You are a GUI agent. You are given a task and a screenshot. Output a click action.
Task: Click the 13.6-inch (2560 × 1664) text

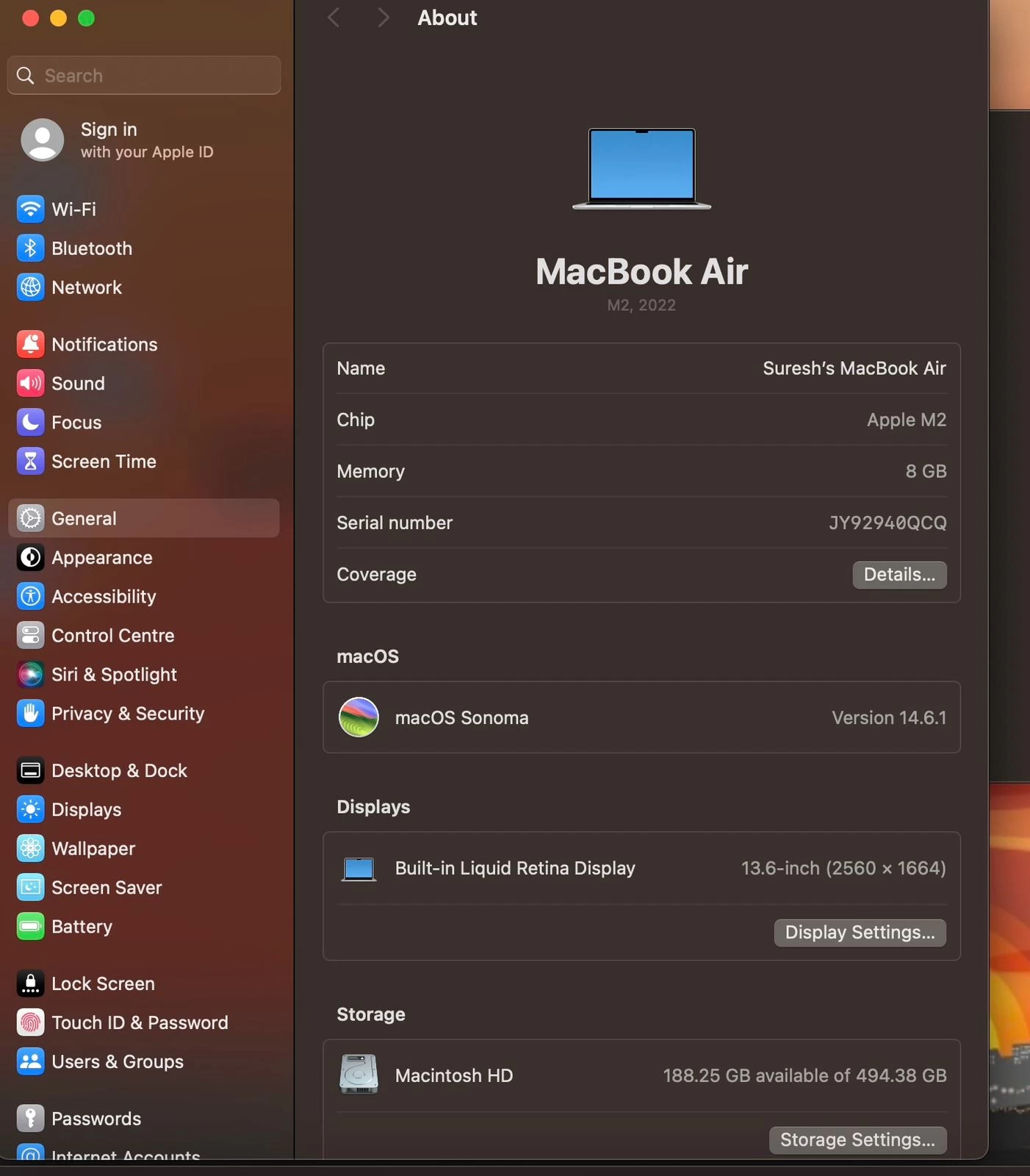(843, 868)
